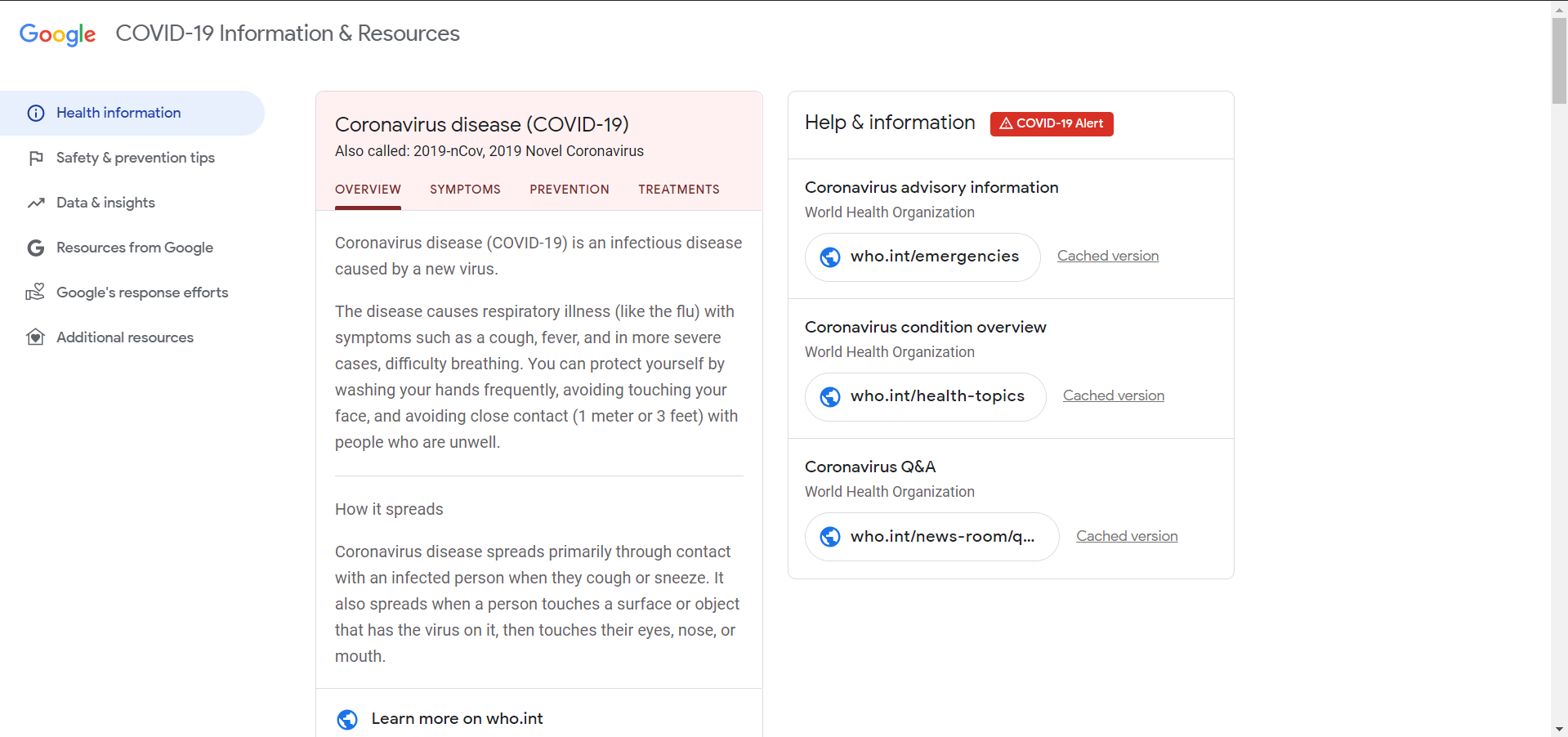Select Additional resources in sidebar
Image resolution: width=1568 pixels, height=737 pixels.
click(x=132, y=337)
